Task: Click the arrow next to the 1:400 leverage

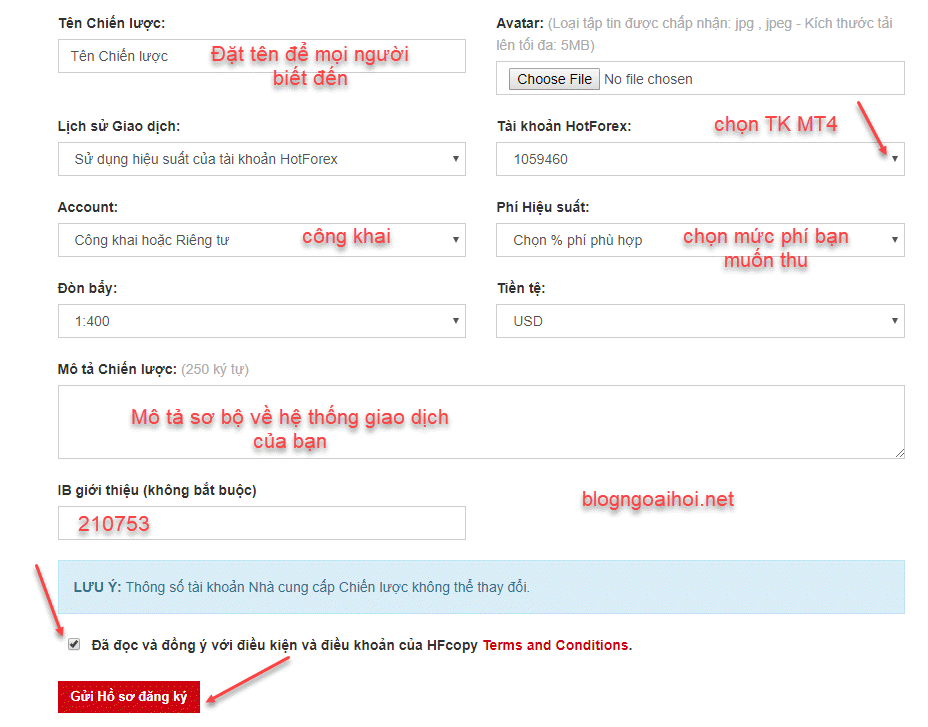Action: pos(455,321)
